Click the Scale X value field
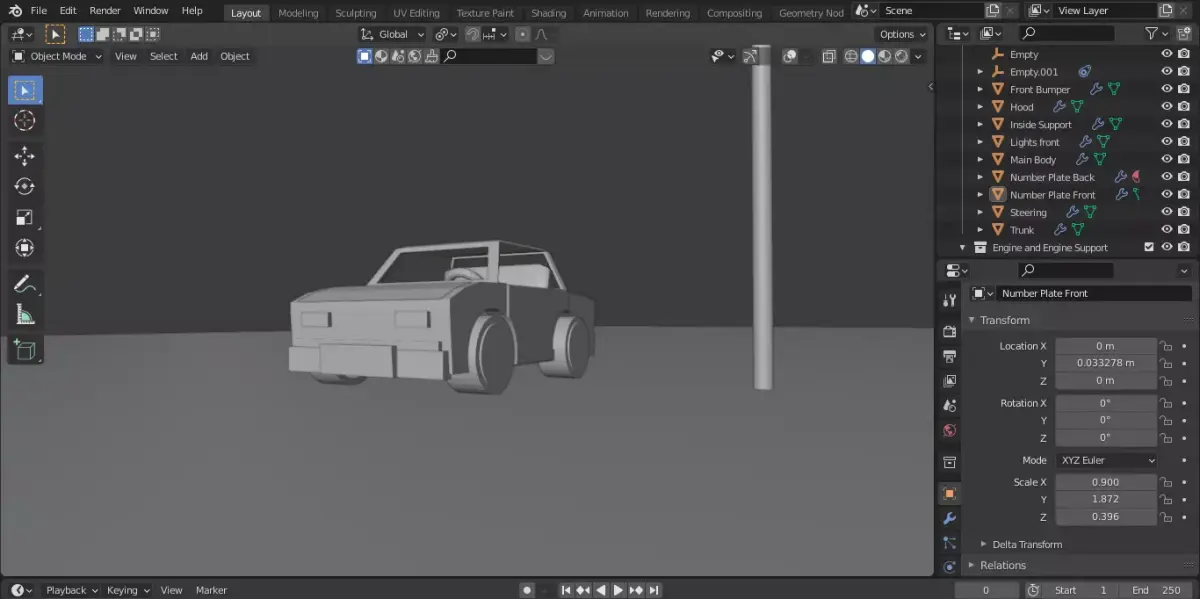The image size is (1200, 599). click(1105, 482)
